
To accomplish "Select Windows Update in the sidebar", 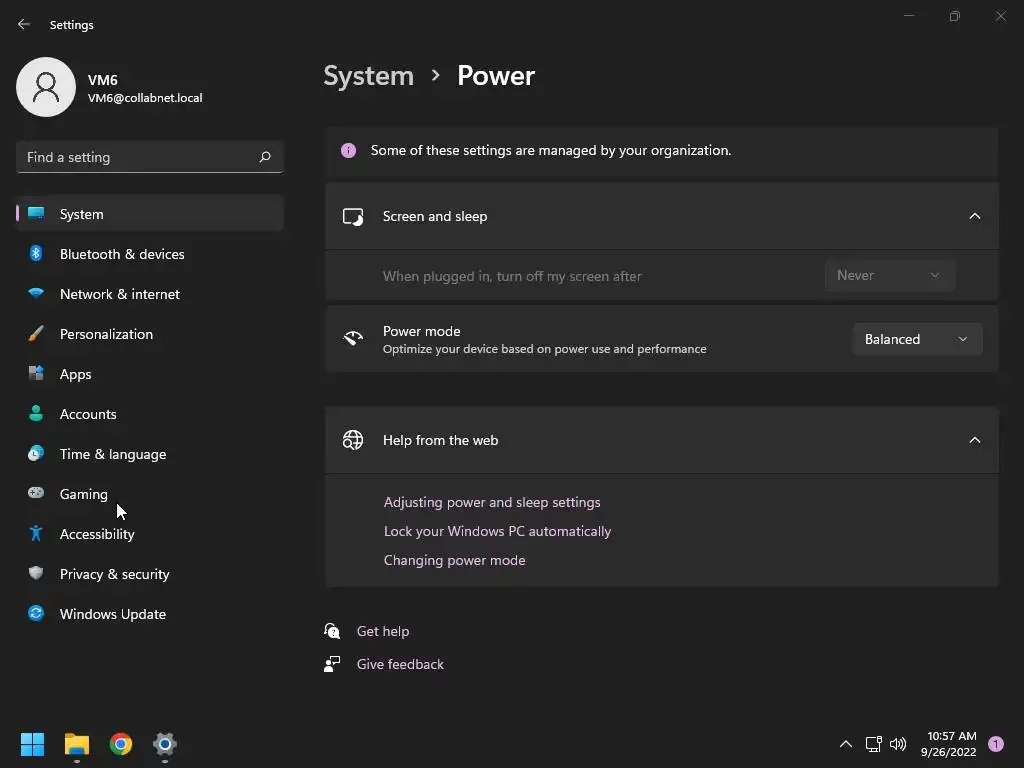I will (113, 614).
